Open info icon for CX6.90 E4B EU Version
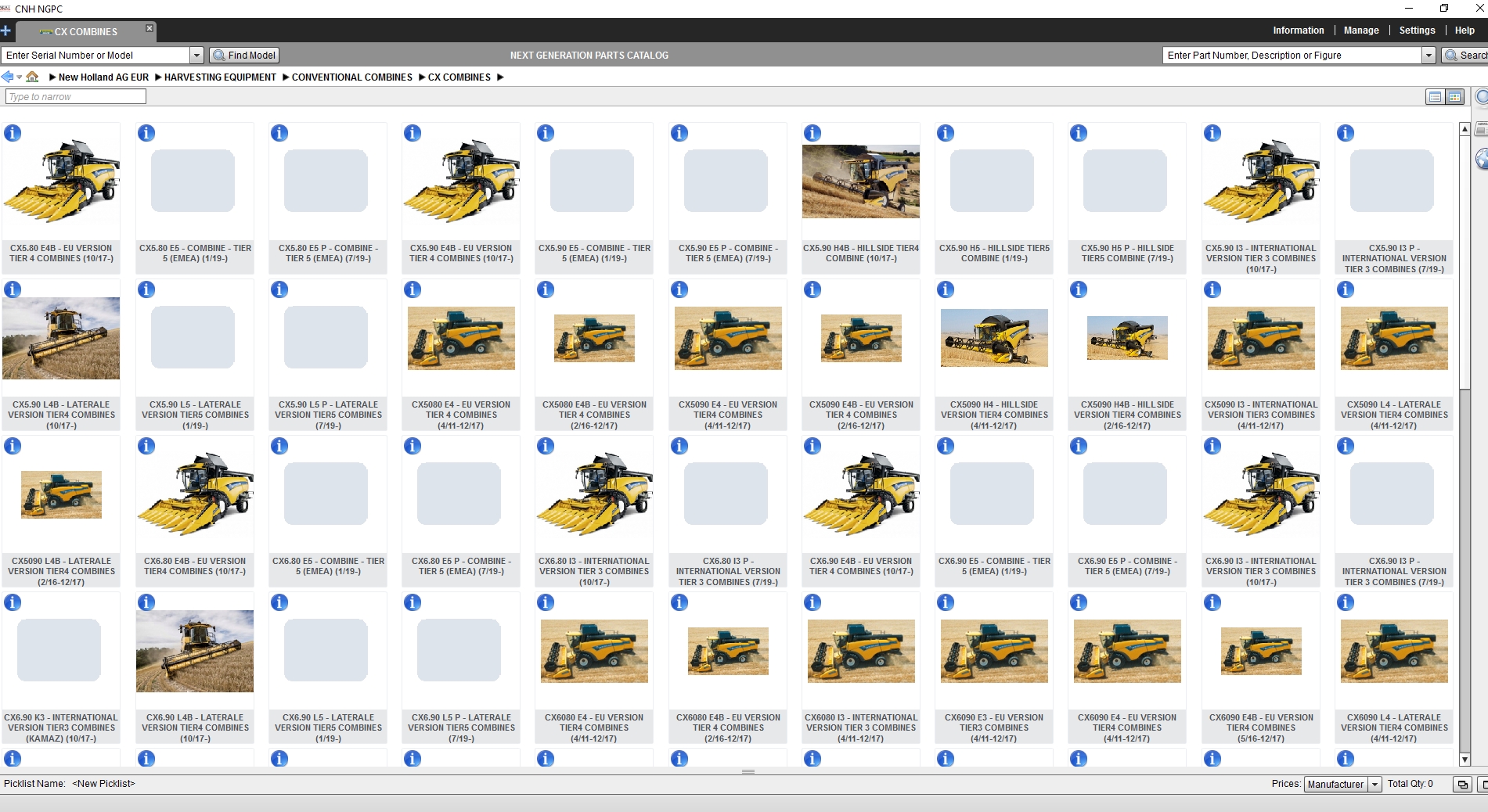Screen dimensions: 1488x812 click(x=812, y=446)
